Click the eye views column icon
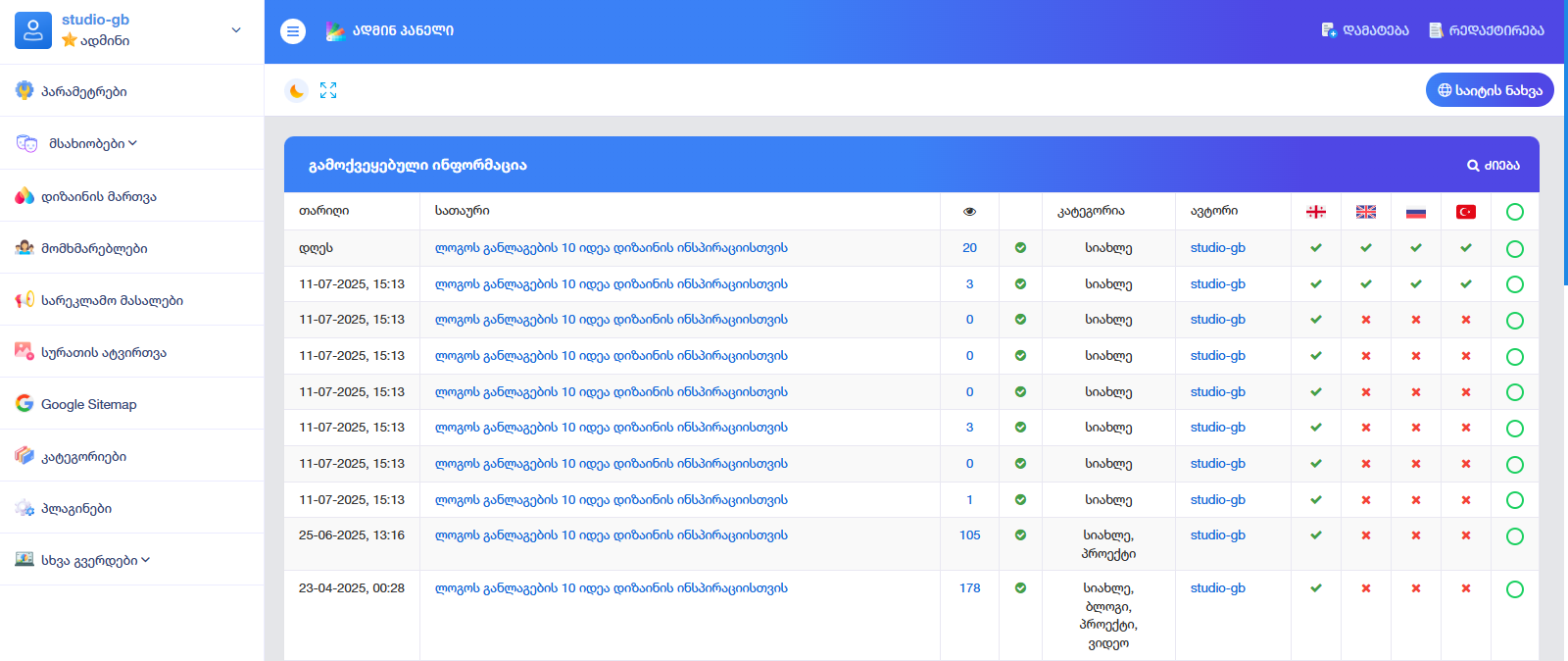 [x=969, y=212]
